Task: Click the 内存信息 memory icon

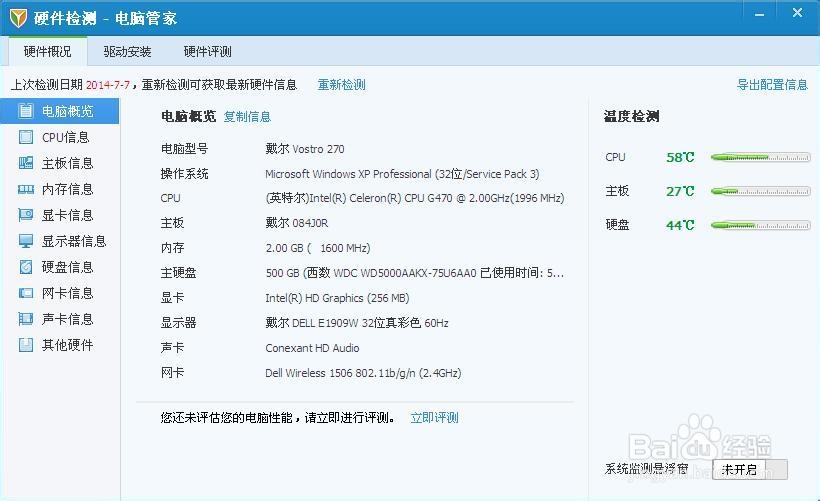Action: click(x=26, y=189)
